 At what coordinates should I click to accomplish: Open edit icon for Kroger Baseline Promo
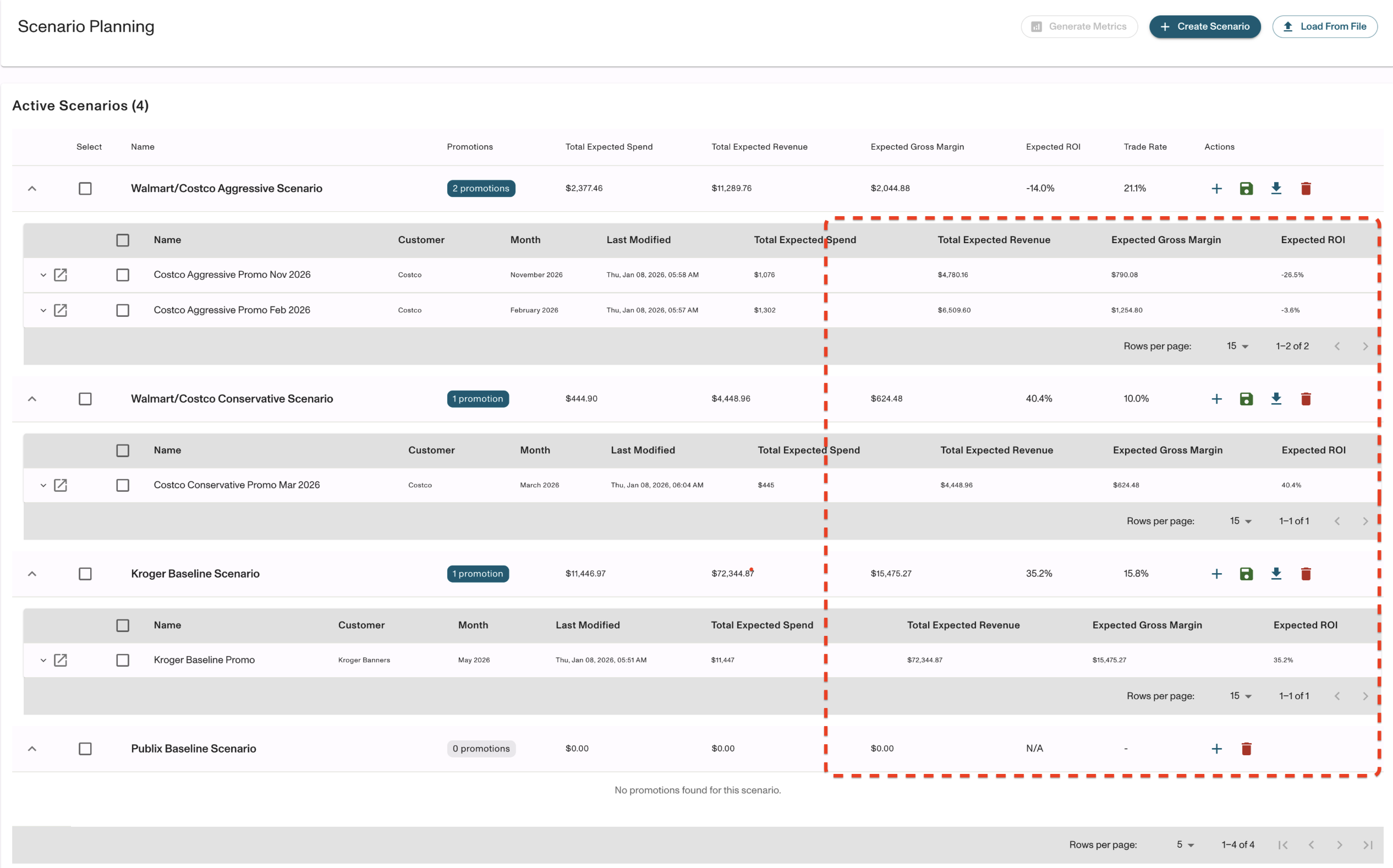pos(61,660)
